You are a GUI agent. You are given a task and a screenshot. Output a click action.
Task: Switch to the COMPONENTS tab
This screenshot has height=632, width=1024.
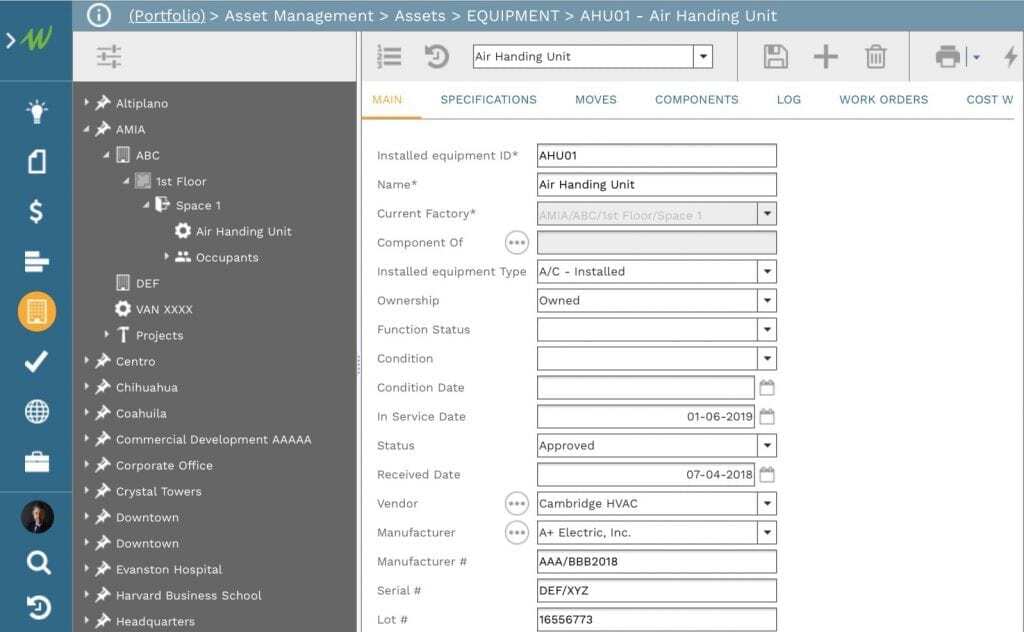pos(697,99)
